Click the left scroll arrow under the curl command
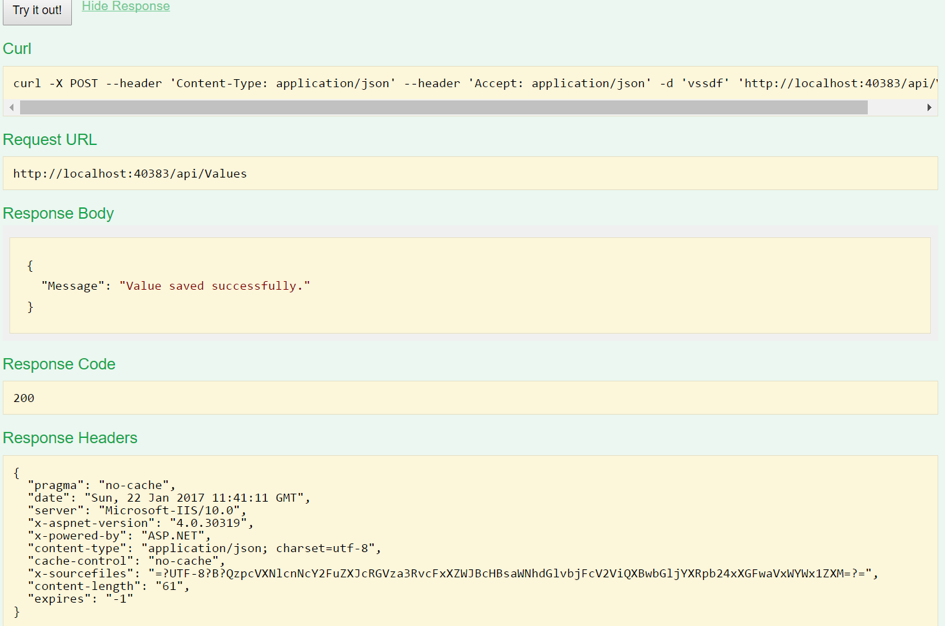This screenshot has width=945, height=626. pos(12,107)
